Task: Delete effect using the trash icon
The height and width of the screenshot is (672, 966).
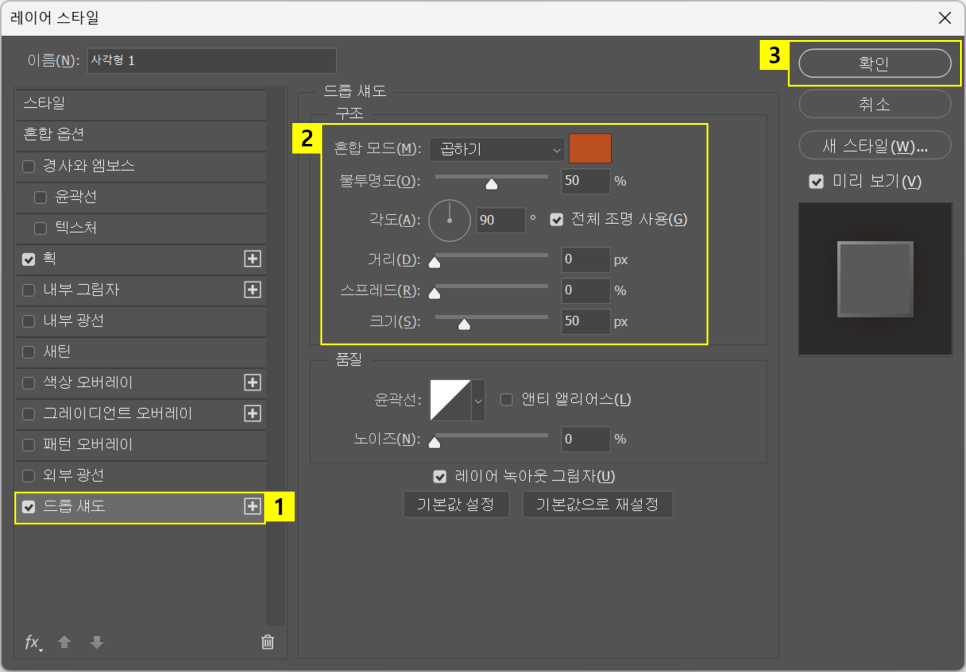Action: [267, 642]
